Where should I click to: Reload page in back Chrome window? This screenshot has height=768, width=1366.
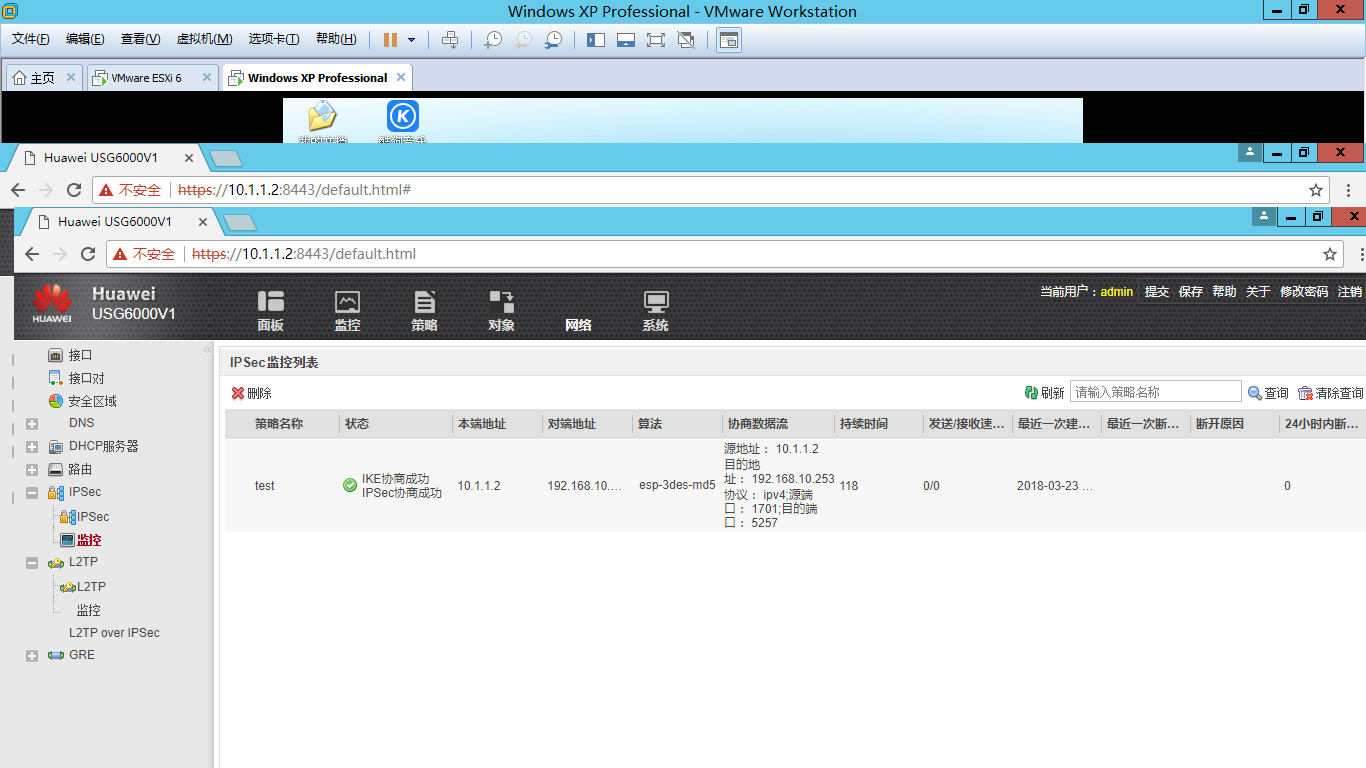(74, 190)
